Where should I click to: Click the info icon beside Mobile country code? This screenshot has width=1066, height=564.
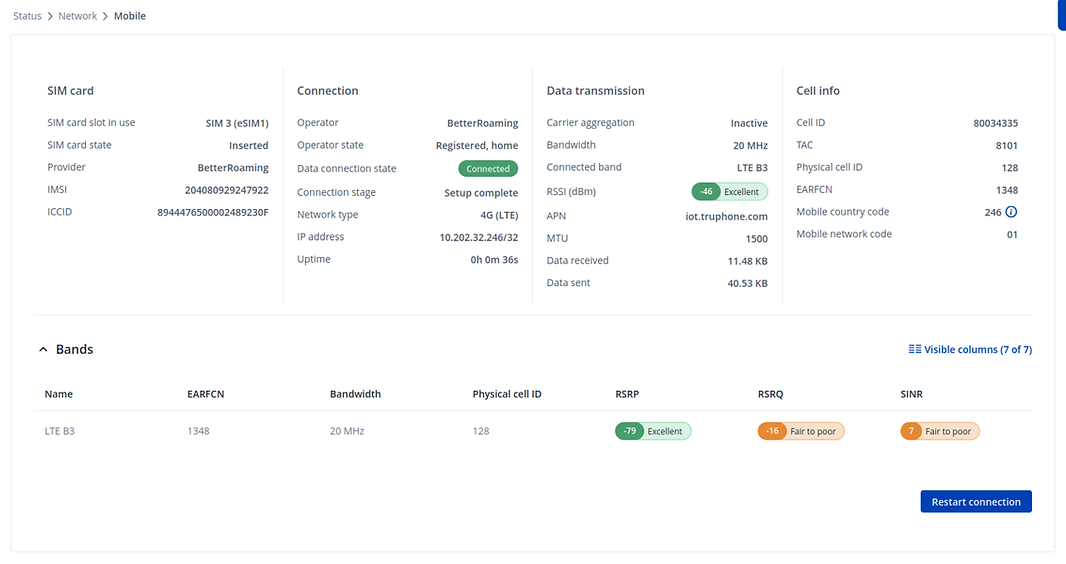click(1011, 212)
